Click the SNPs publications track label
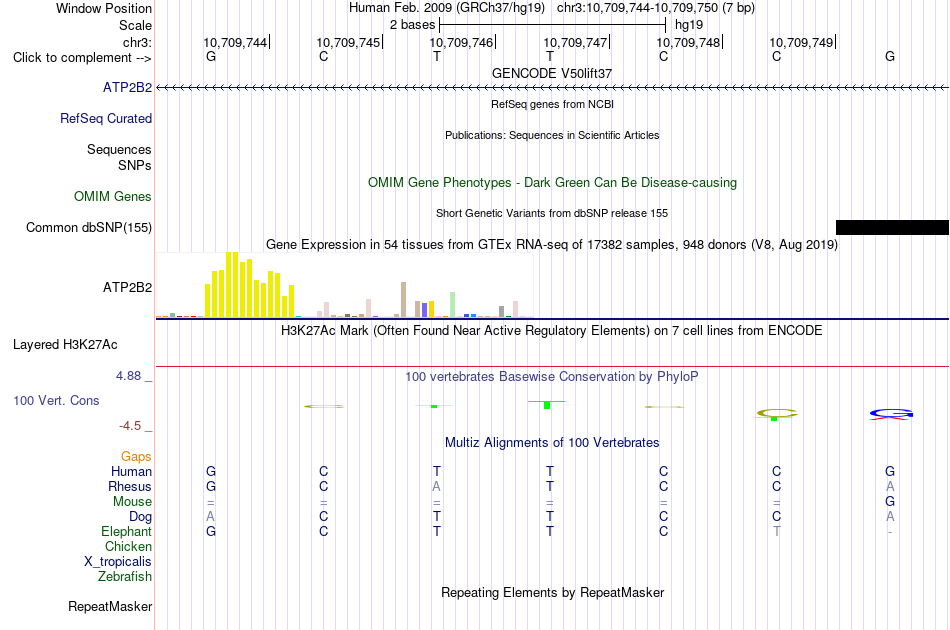This screenshot has width=950, height=630. tap(135, 165)
